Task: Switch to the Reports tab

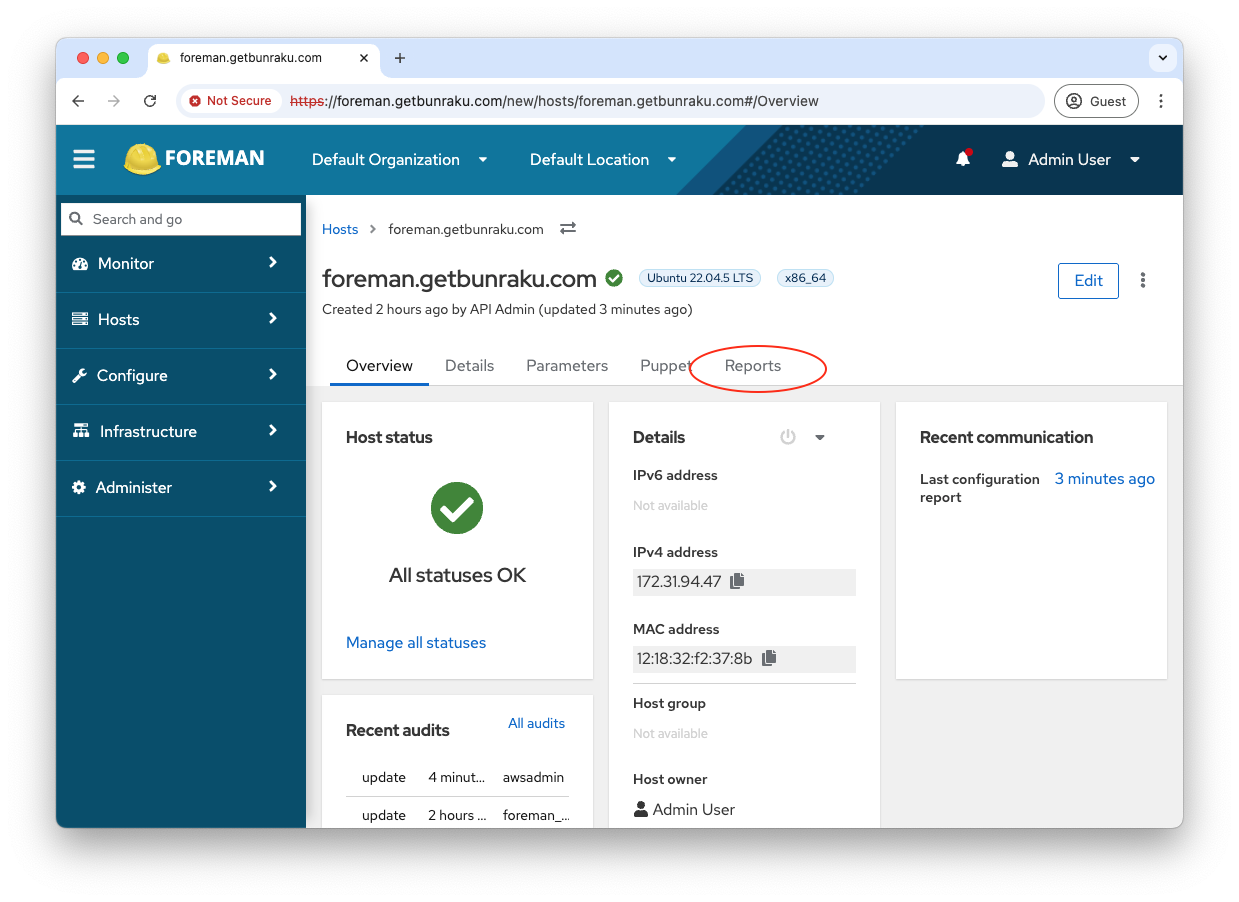Action: click(x=753, y=366)
